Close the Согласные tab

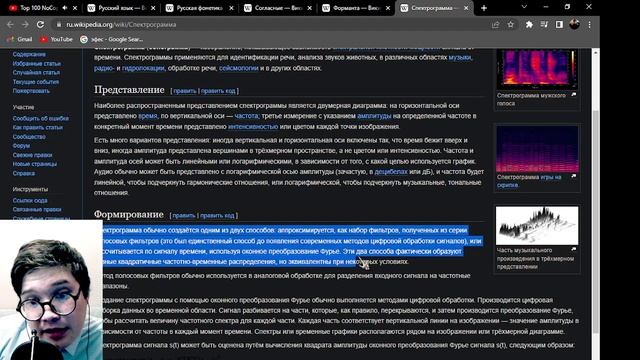[309, 8]
